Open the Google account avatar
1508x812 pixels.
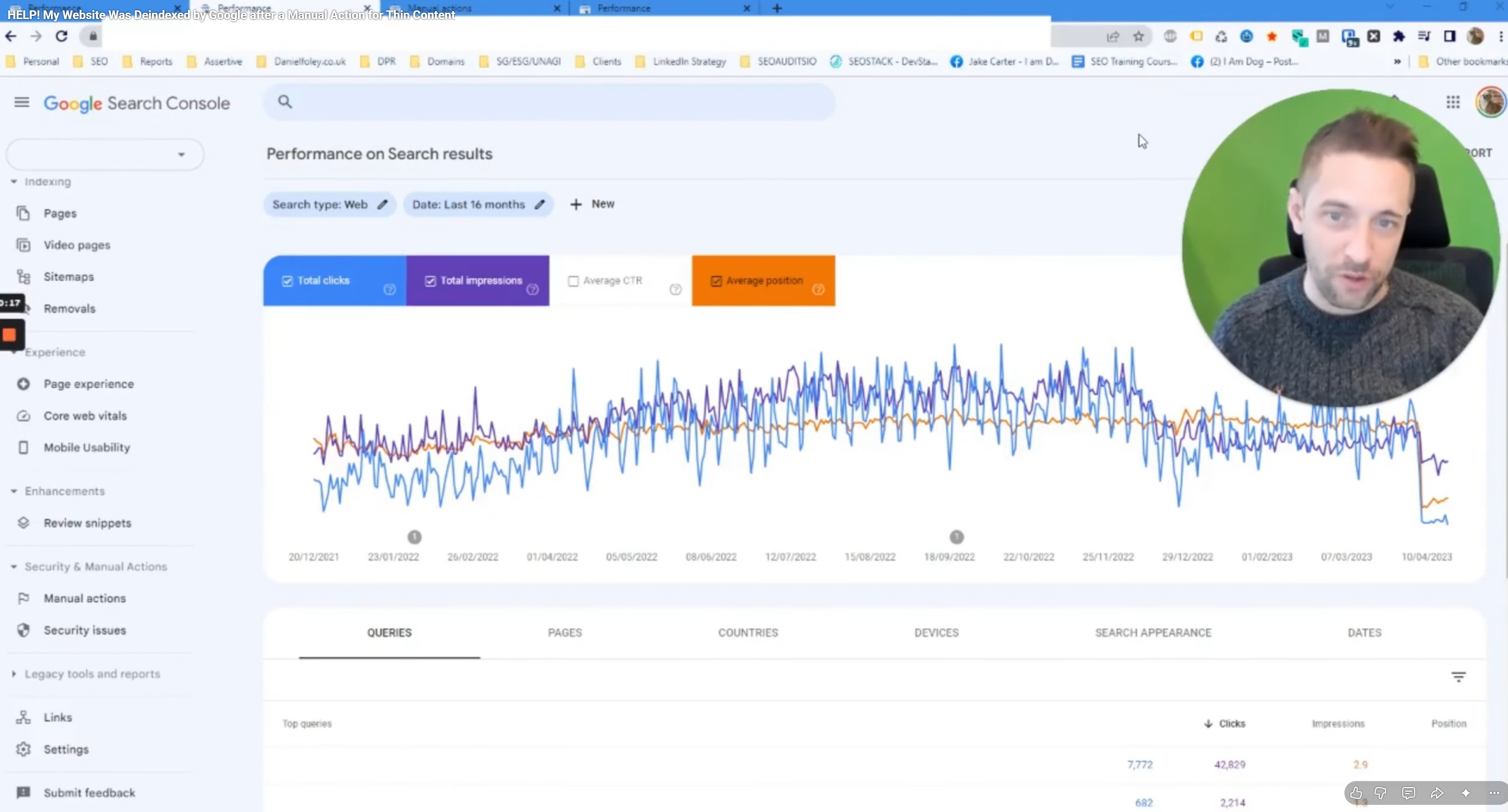click(x=1491, y=102)
